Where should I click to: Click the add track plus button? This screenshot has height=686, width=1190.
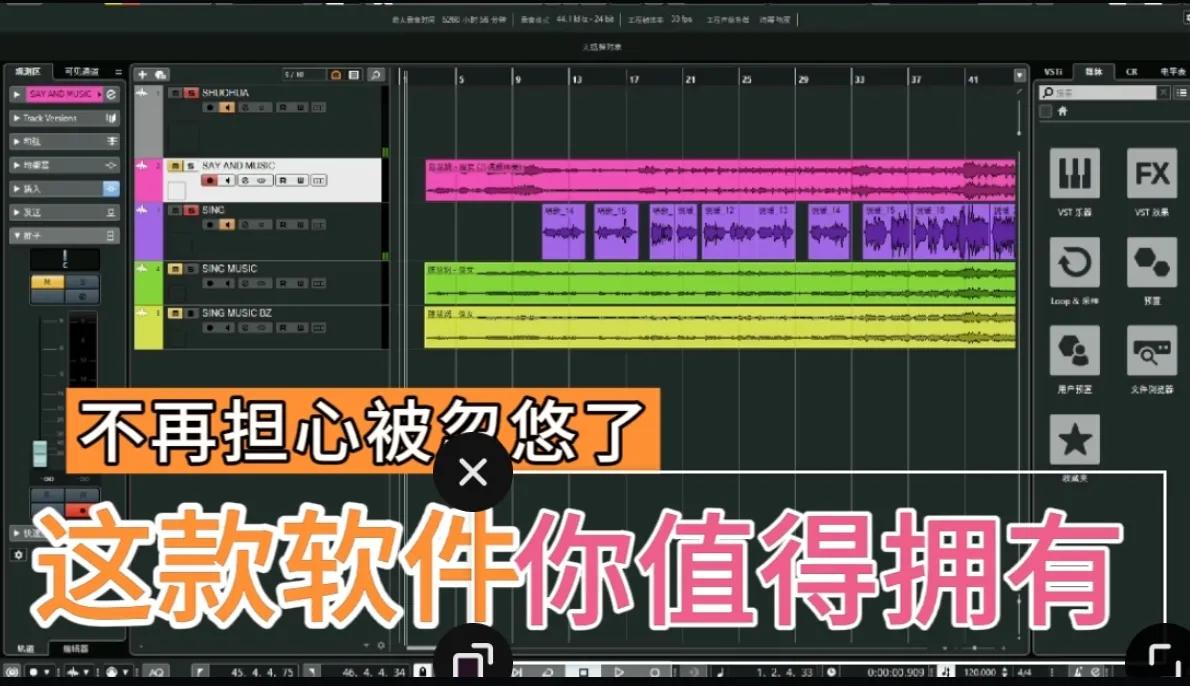pos(142,74)
